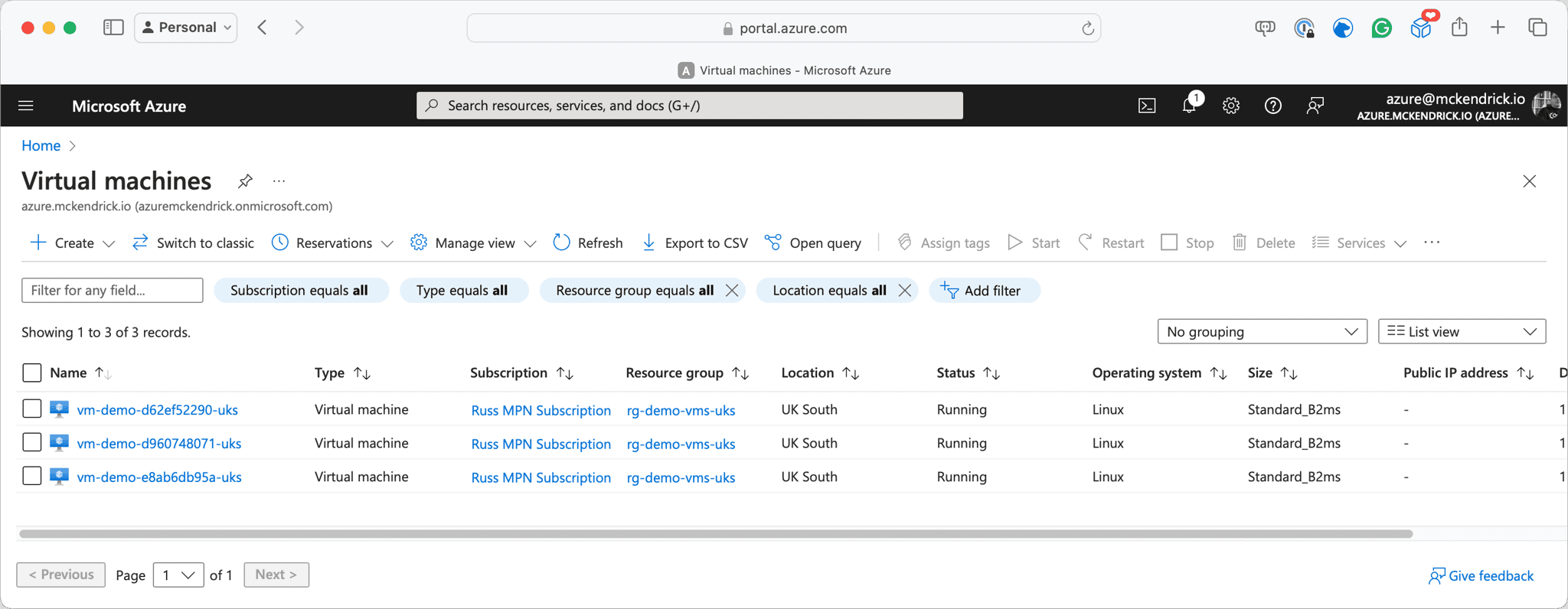Select checkbox for vm-demo-d62ef52290-uks

31,409
